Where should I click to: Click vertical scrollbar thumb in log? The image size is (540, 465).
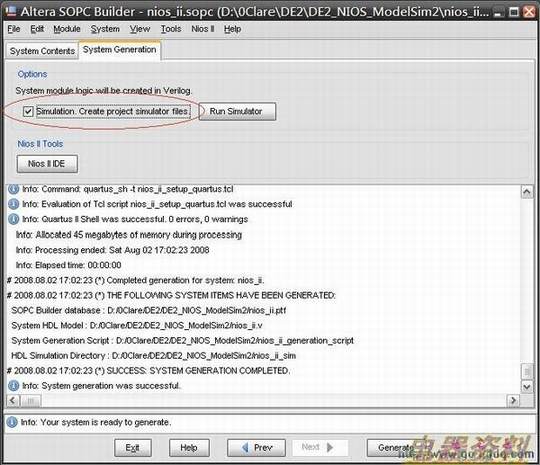pyautogui.click(x=527, y=371)
